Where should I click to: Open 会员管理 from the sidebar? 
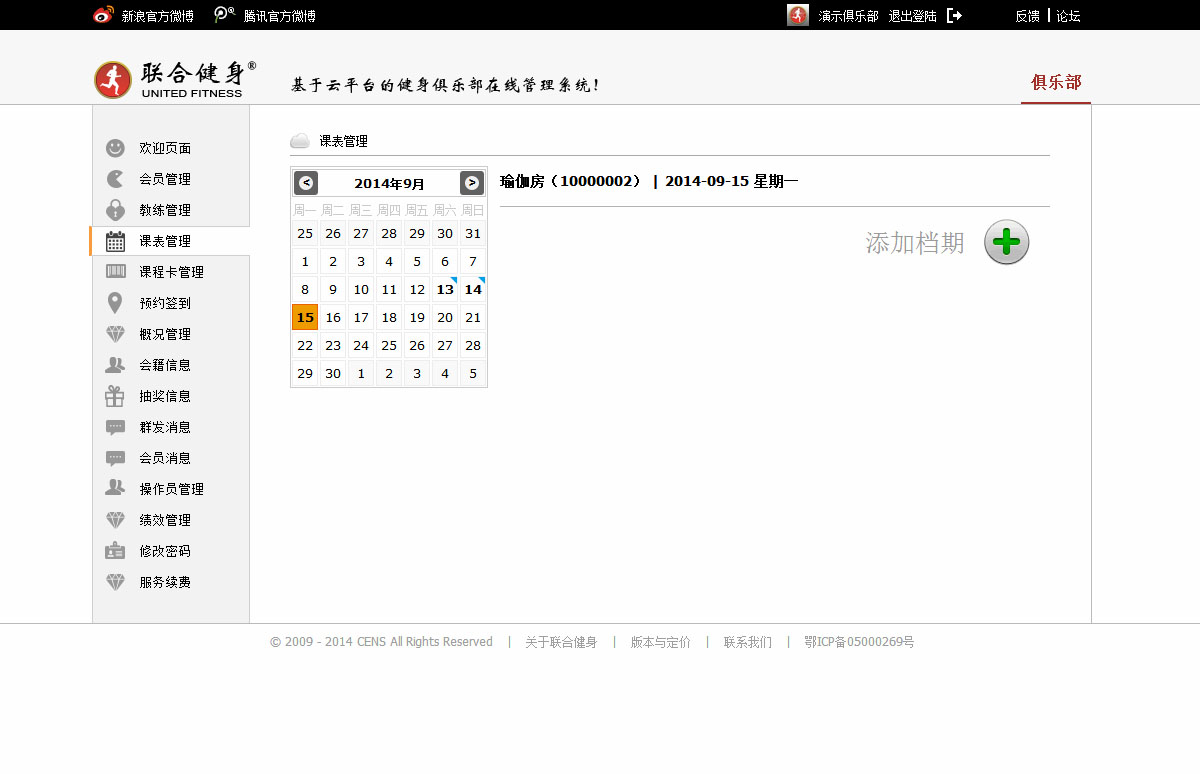pos(164,179)
